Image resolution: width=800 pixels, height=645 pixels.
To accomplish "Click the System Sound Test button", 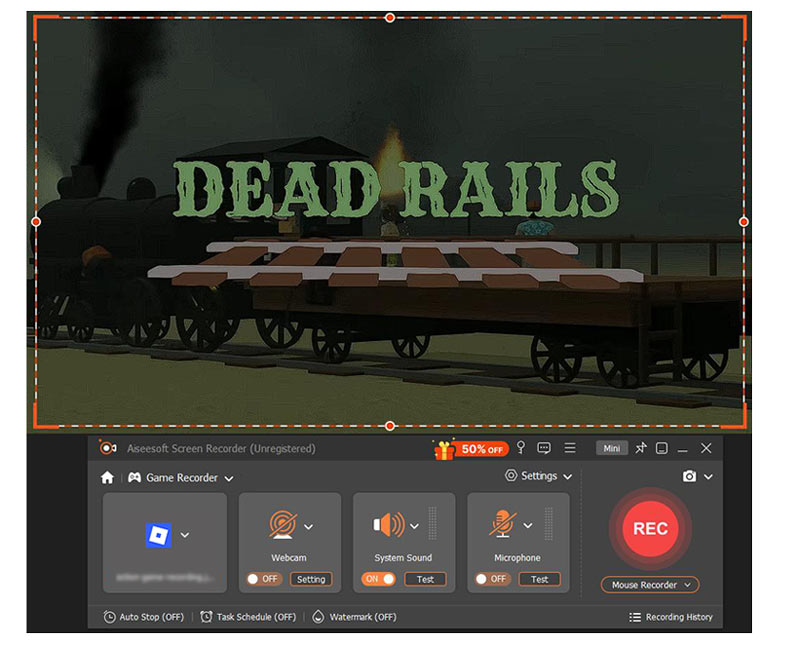I will [425, 579].
